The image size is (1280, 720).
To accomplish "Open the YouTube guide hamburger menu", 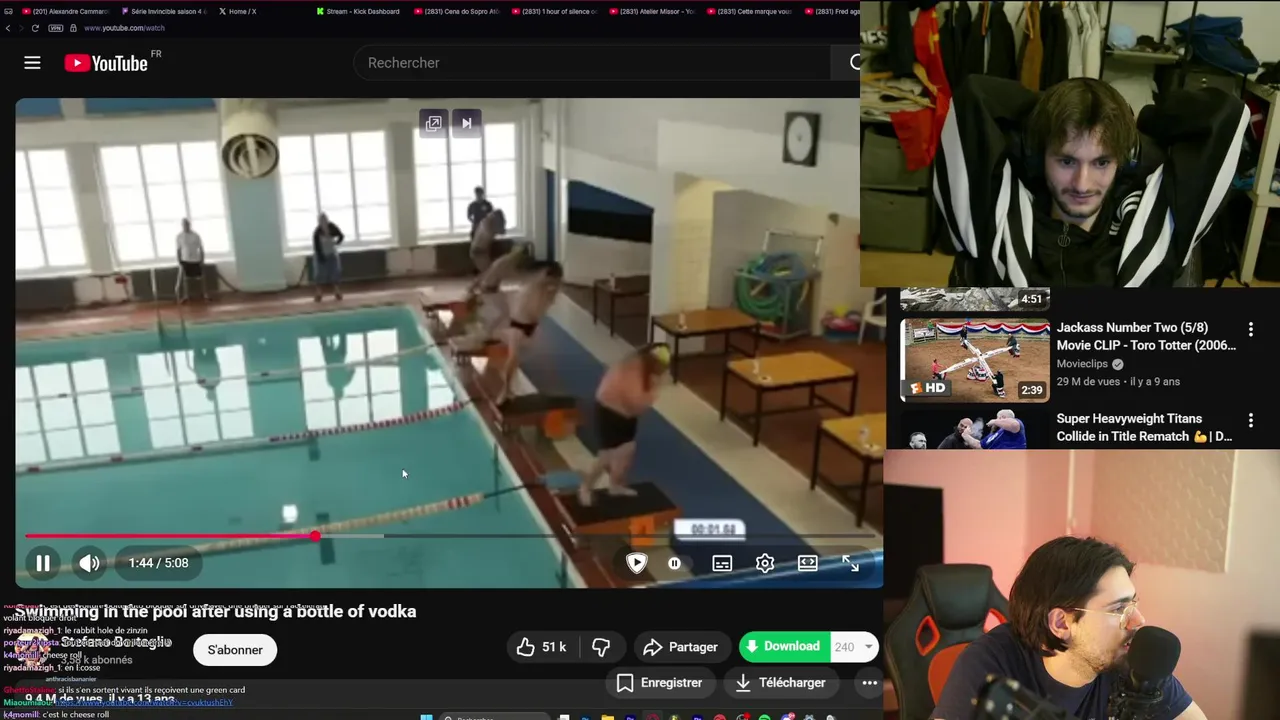I will pos(32,63).
